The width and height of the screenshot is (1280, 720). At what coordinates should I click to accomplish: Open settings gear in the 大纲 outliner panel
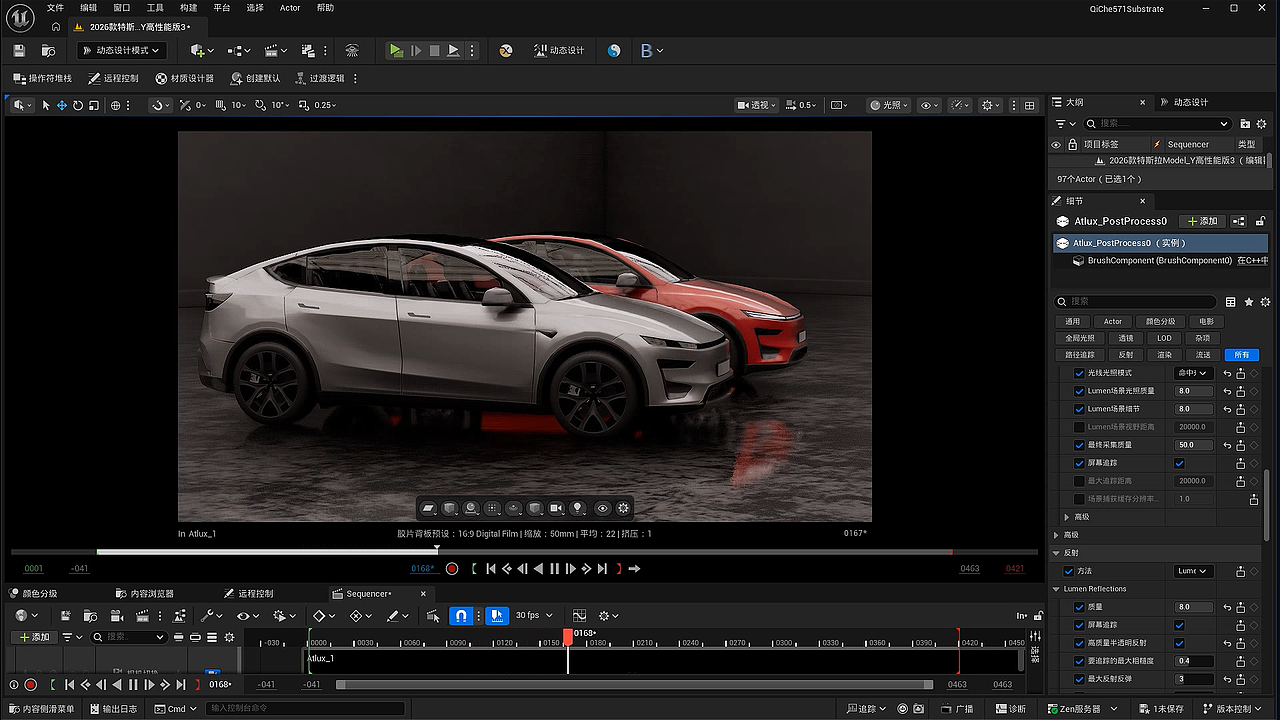[1262, 124]
